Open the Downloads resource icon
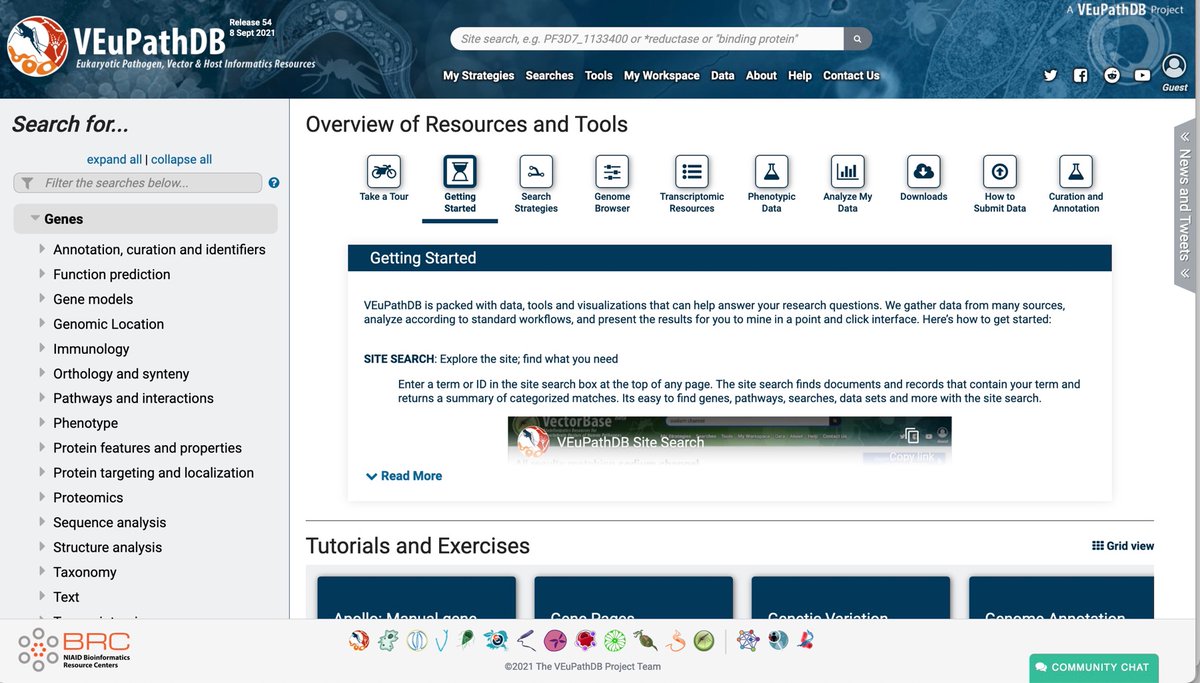This screenshot has width=1200, height=683. tap(923, 170)
